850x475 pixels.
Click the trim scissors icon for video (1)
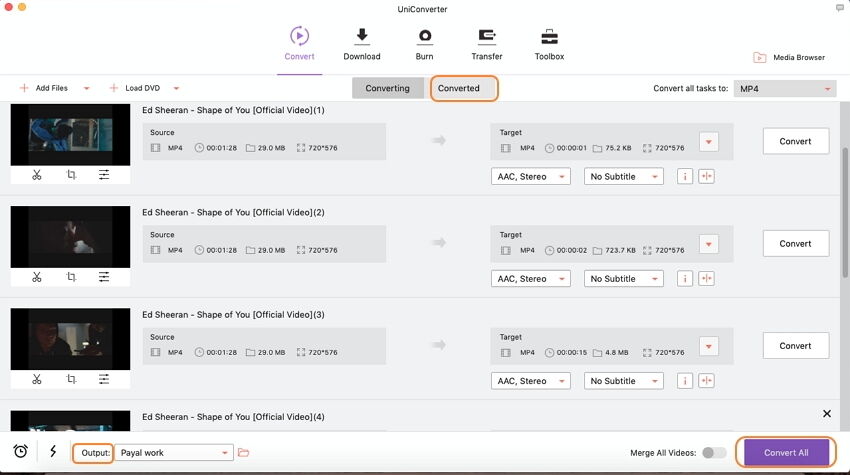(36, 175)
